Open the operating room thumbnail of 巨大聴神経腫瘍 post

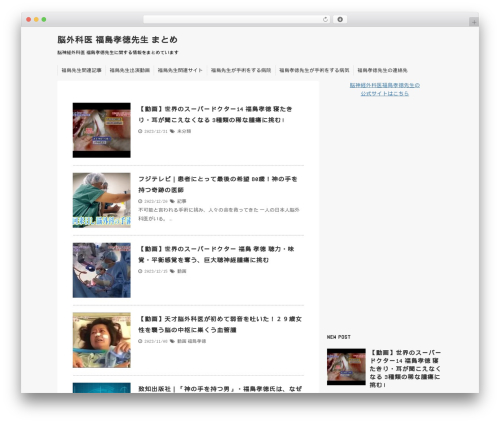[102, 270]
